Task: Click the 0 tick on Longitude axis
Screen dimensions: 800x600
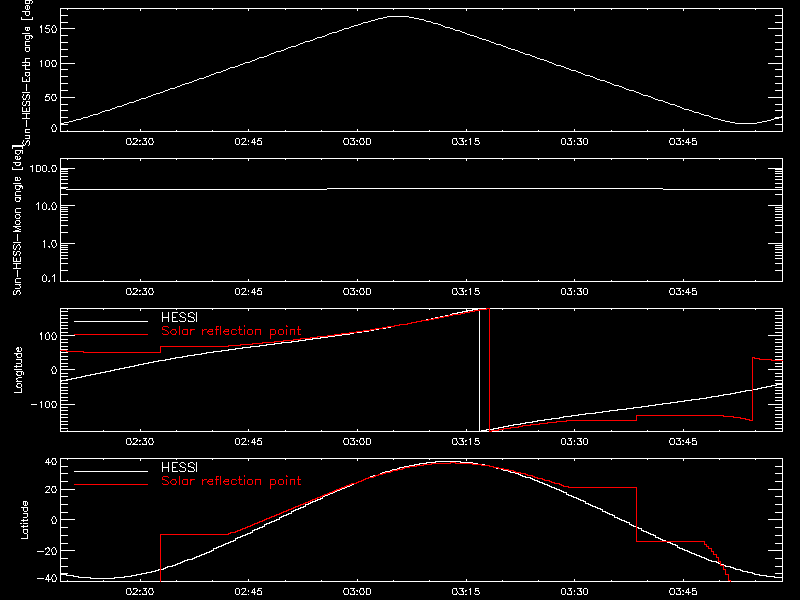Action: 54,370
